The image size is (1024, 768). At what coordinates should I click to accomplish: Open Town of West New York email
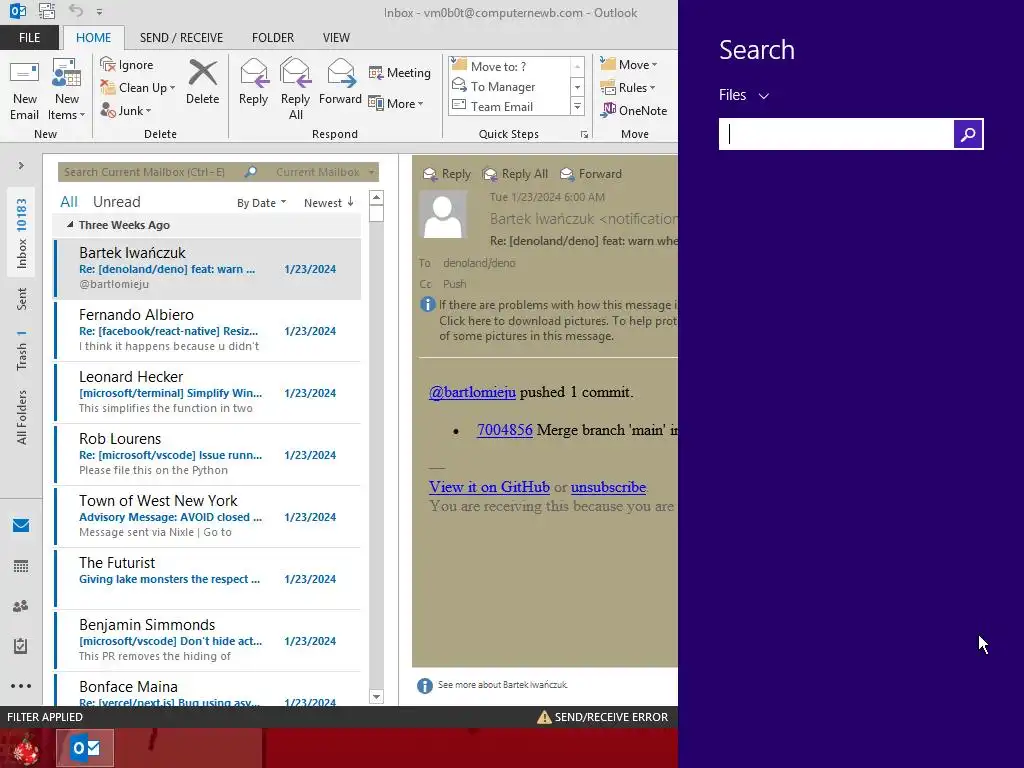(x=208, y=517)
